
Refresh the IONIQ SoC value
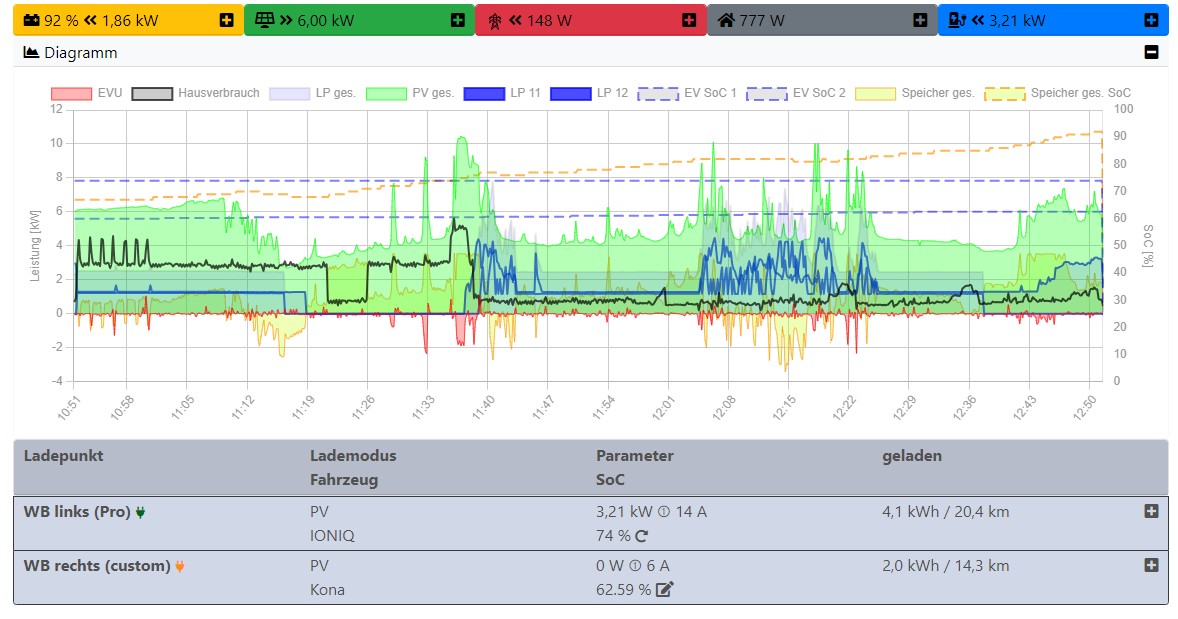tap(641, 536)
